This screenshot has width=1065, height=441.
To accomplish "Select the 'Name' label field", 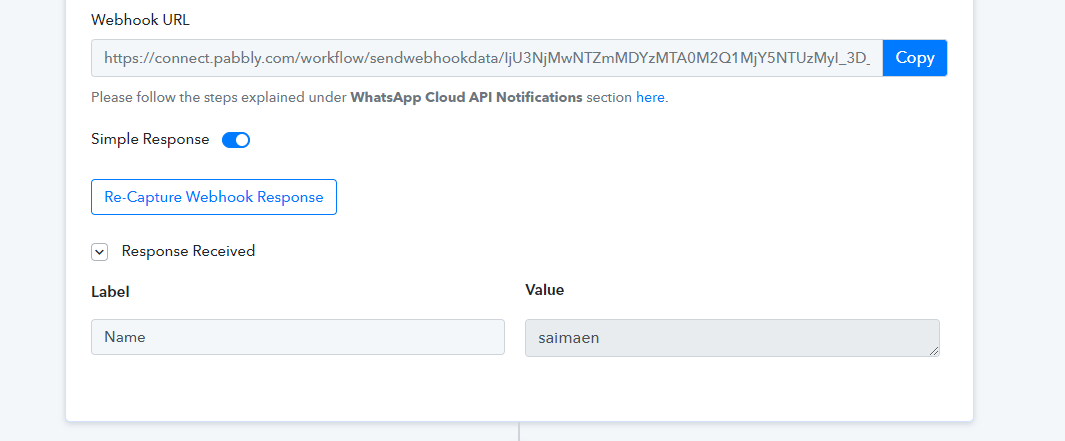I will [x=297, y=337].
